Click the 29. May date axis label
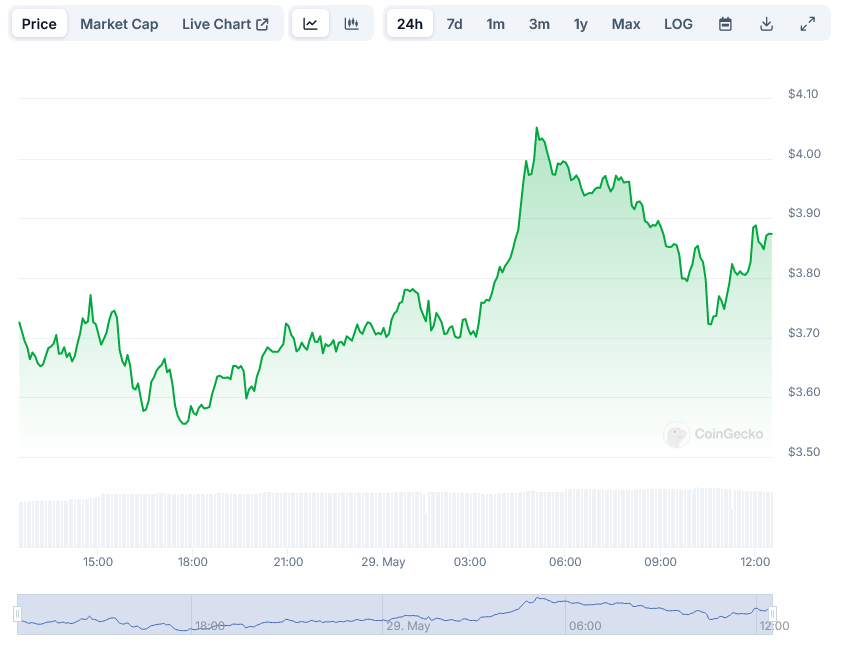859x654 pixels. tap(383, 562)
